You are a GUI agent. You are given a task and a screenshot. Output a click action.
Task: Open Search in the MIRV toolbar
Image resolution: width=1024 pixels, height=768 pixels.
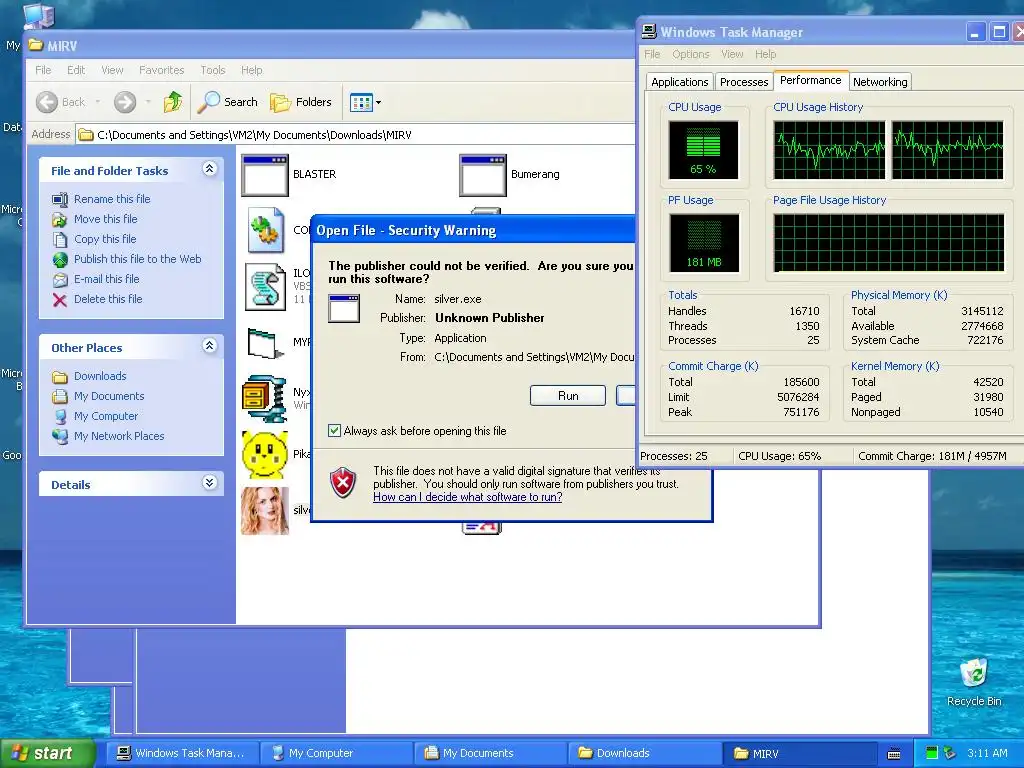(228, 102)
